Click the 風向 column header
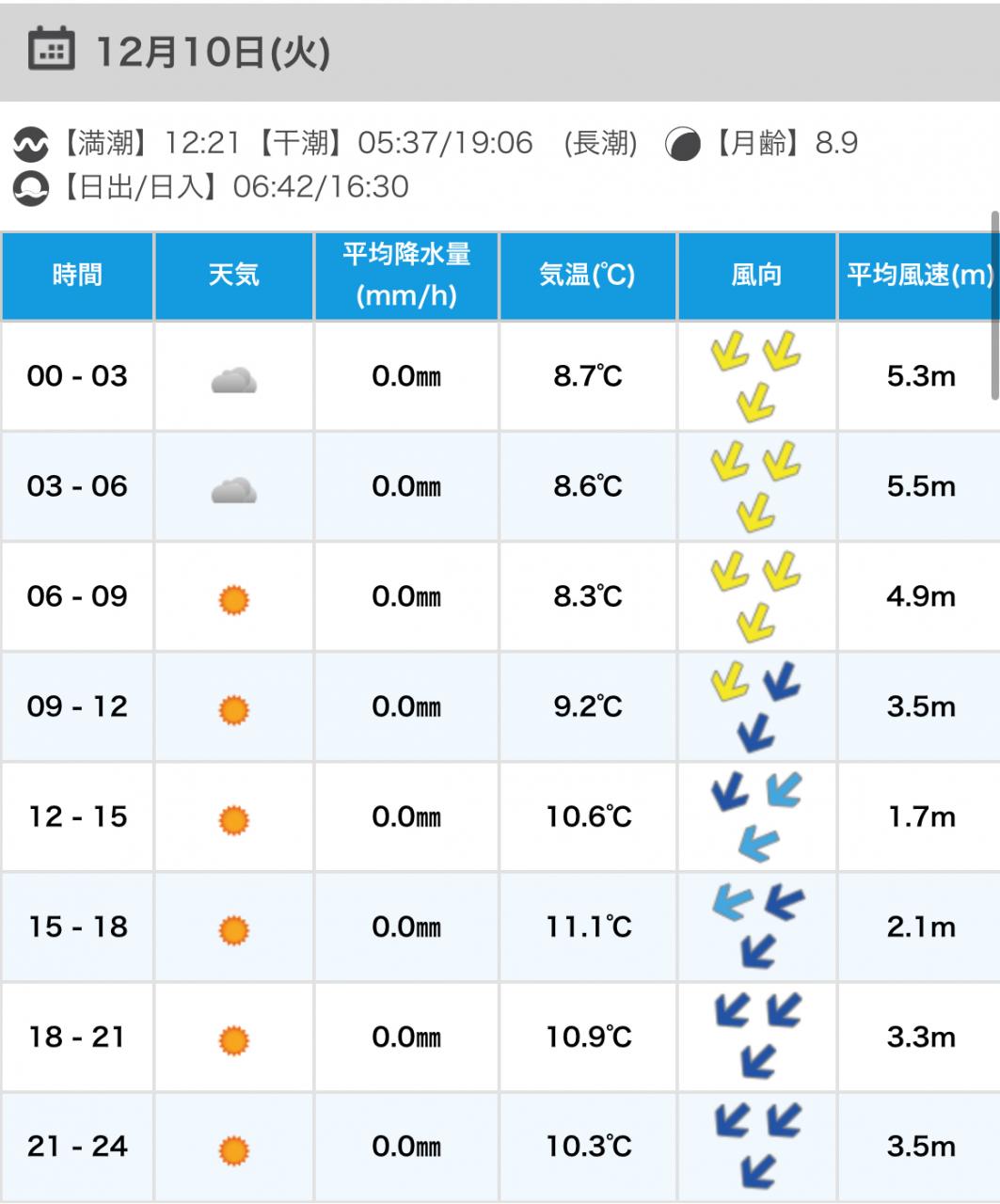The height and width of the screenshot is (1204, 1000). tap(756, 276)
